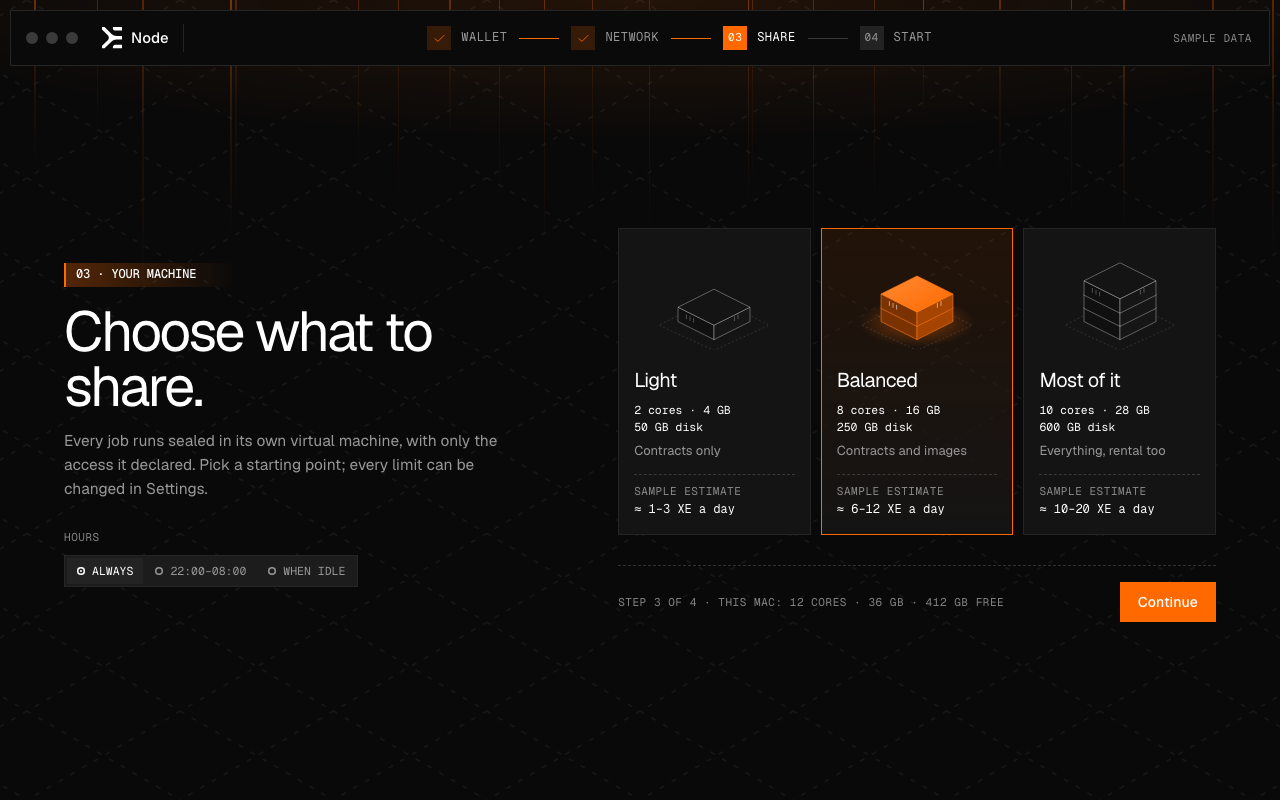Select the Always hours option
1280x800 pixels.
(105, 571)
